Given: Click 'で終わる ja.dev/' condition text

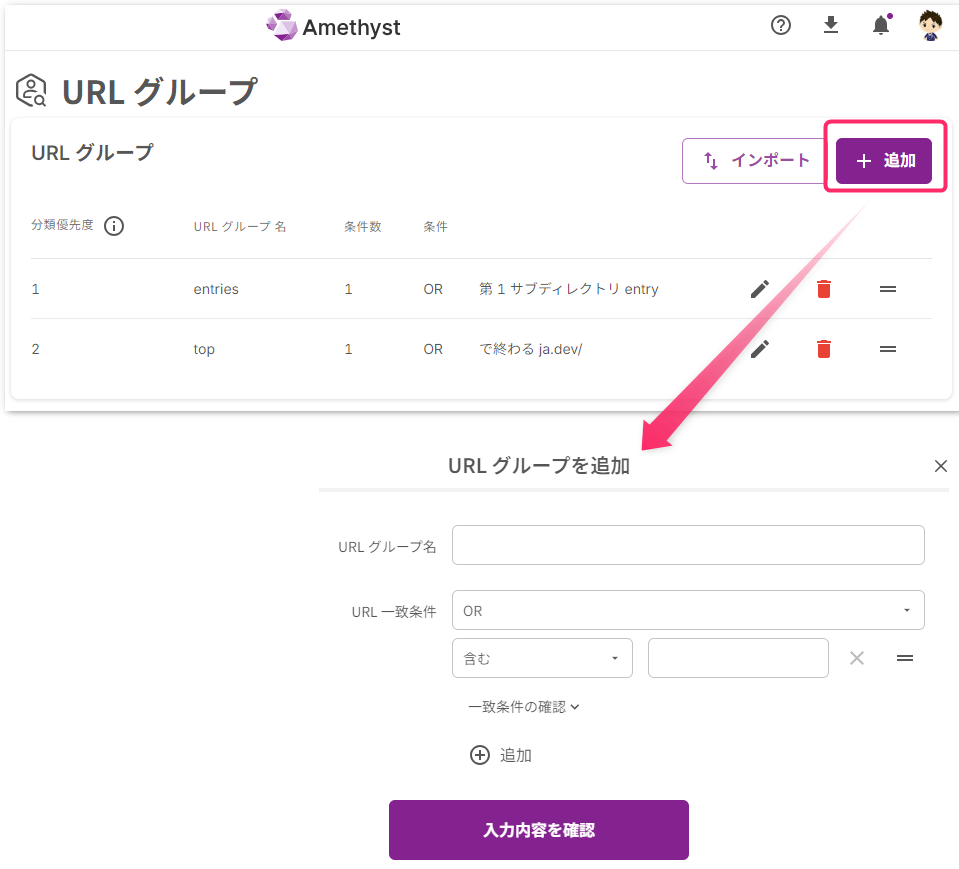Looking at the screenshot, I should [x=530, y=349].
